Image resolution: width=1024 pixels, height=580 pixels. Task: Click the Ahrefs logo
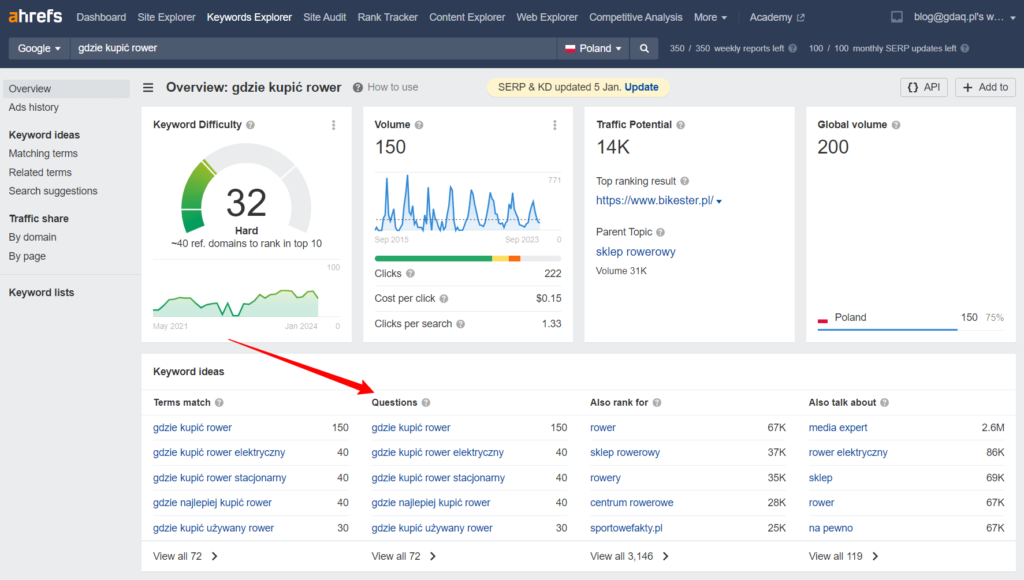(35, 17)
